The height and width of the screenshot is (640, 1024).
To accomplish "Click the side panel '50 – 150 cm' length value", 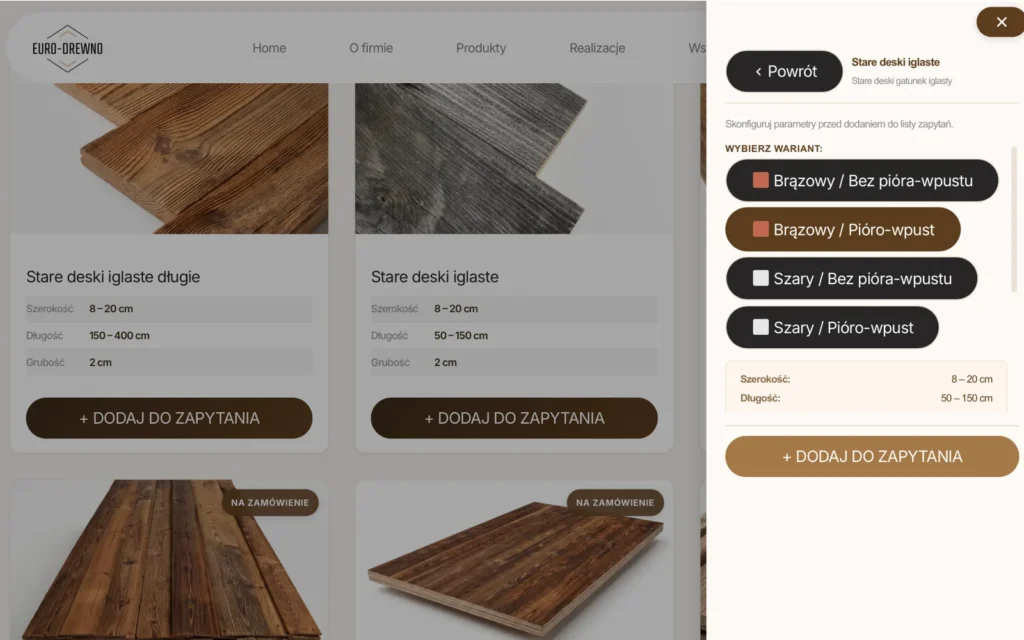I will coord(967,398).
